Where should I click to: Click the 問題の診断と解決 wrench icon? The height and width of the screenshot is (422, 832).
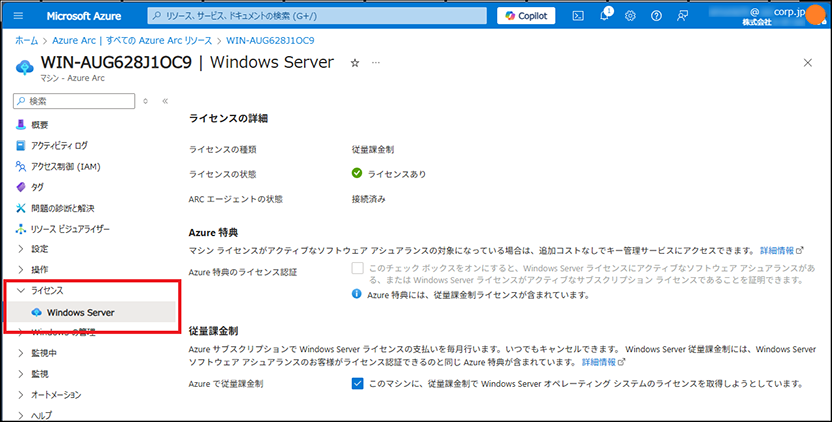(21, 208)
